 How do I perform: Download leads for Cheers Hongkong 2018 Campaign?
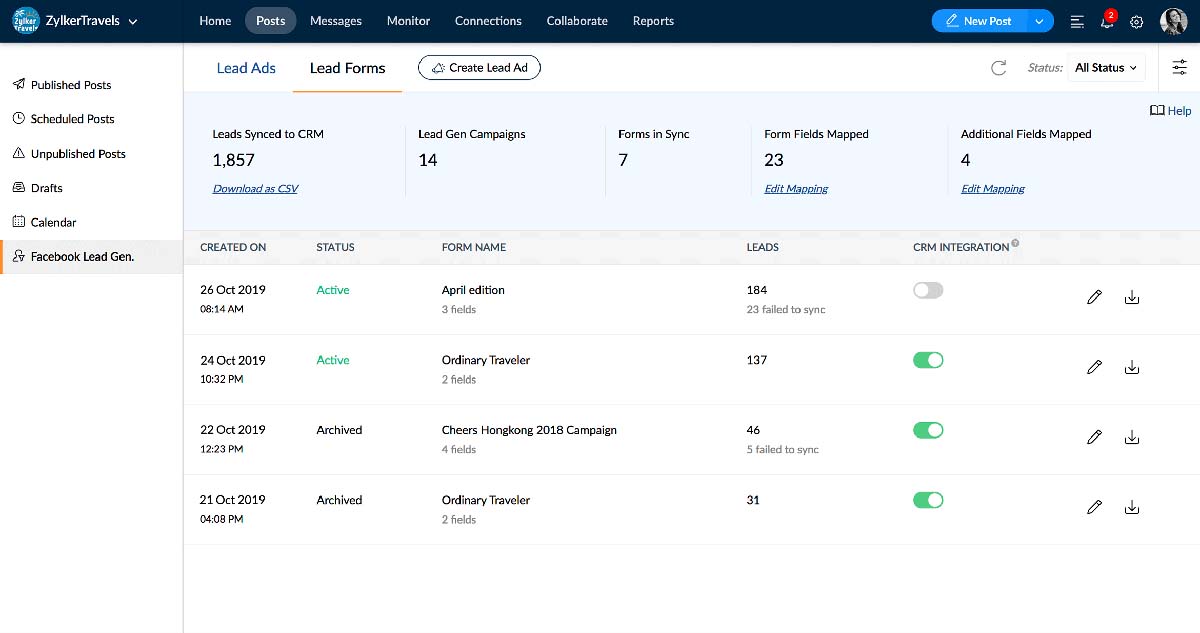coord(1132,437)
